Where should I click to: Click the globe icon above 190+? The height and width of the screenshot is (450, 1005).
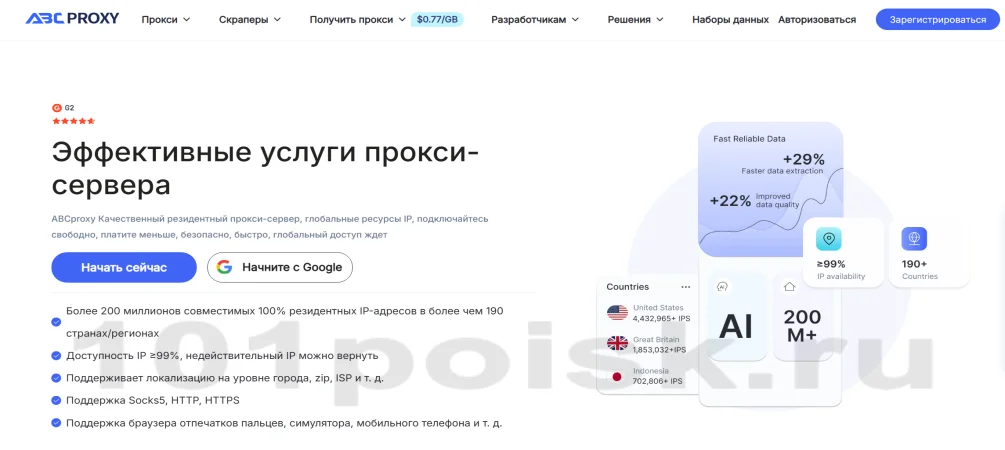(x=914, y=239)
